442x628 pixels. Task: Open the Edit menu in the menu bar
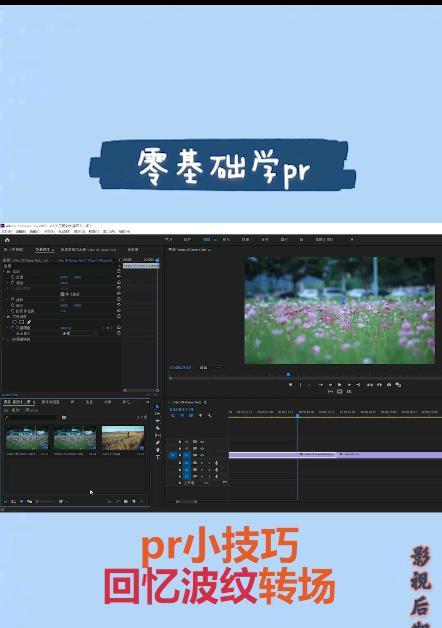(21, 231)
